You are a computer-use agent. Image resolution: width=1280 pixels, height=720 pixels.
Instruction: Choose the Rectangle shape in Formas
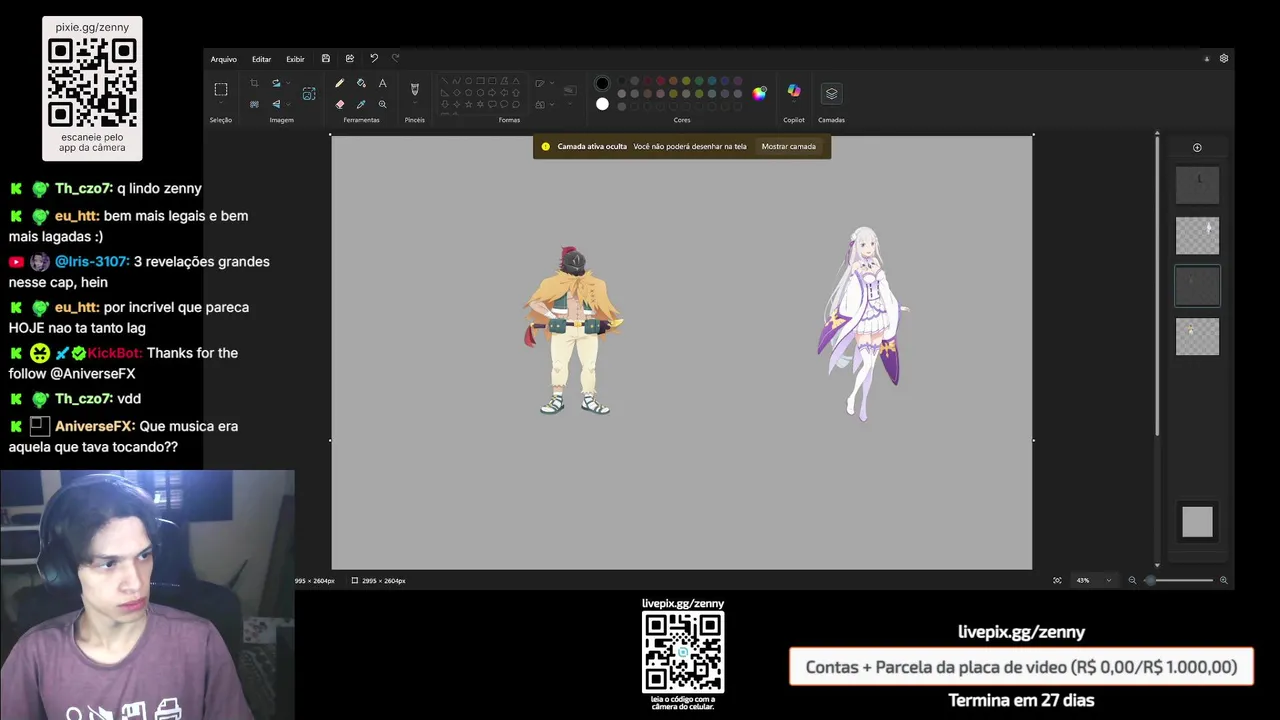tap(480, 81)
